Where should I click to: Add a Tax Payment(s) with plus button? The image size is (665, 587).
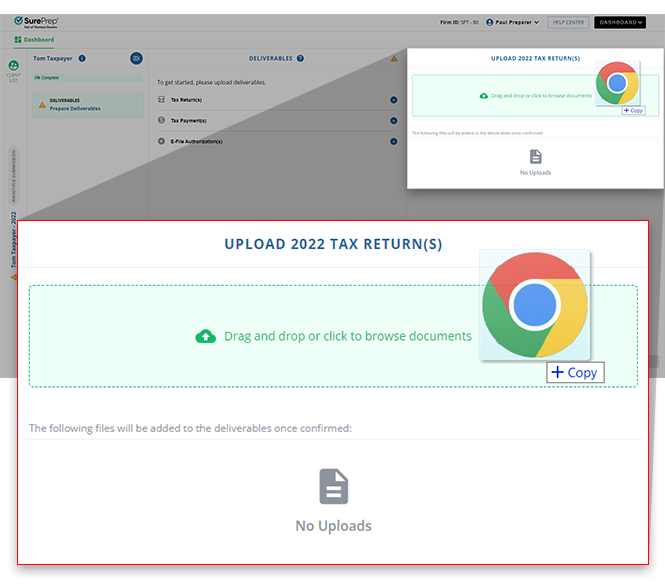(394, 120)
